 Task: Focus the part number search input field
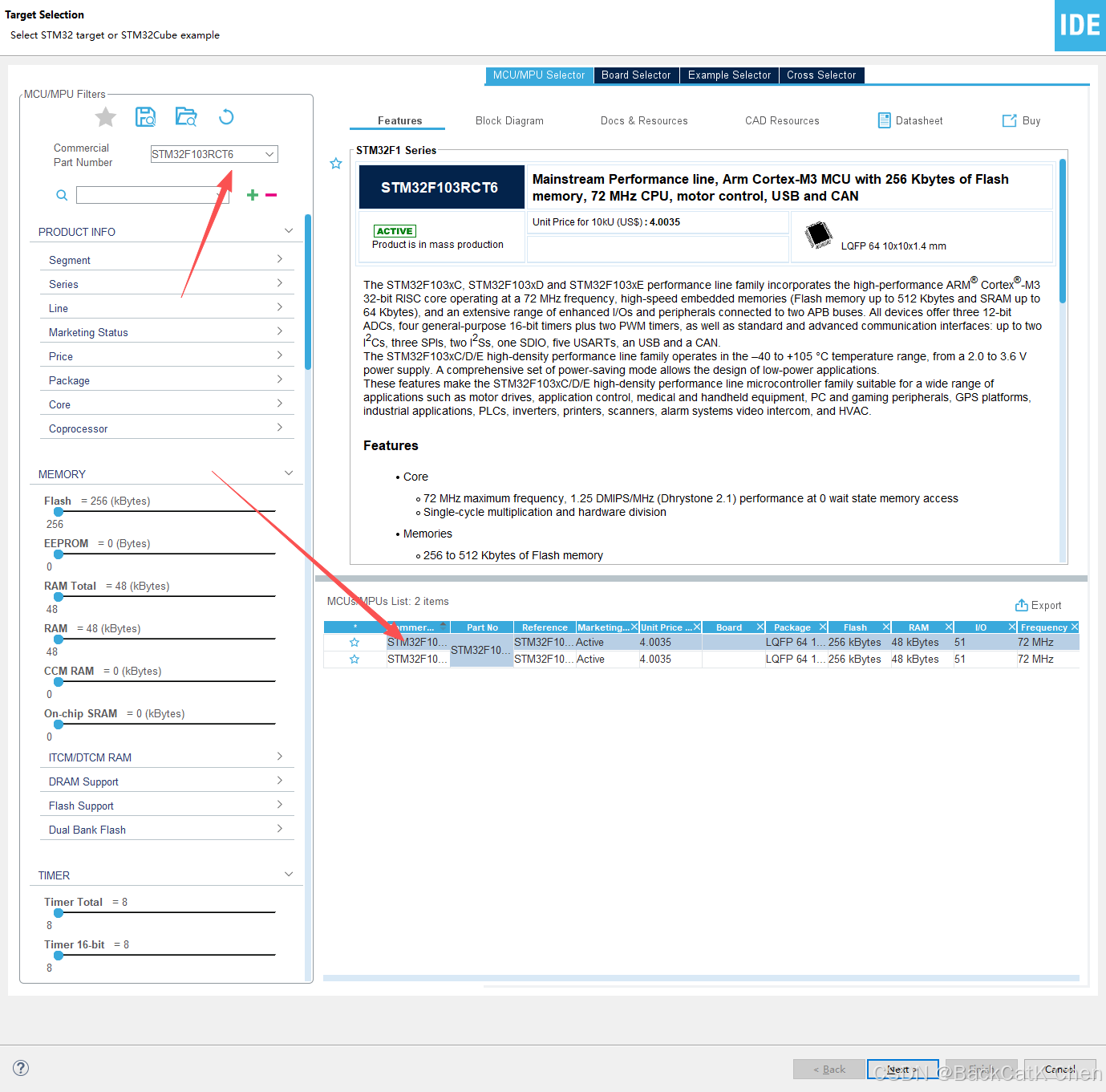[x=152, y=195]
